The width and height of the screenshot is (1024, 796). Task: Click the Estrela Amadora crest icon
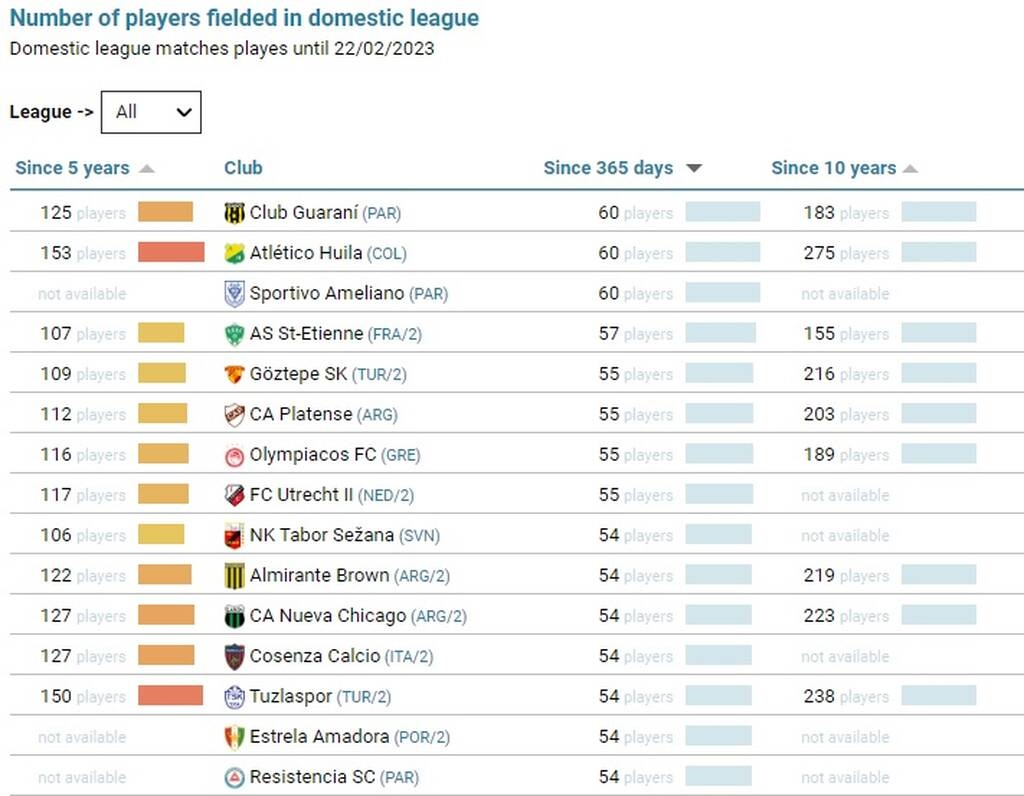click(234, 737)
